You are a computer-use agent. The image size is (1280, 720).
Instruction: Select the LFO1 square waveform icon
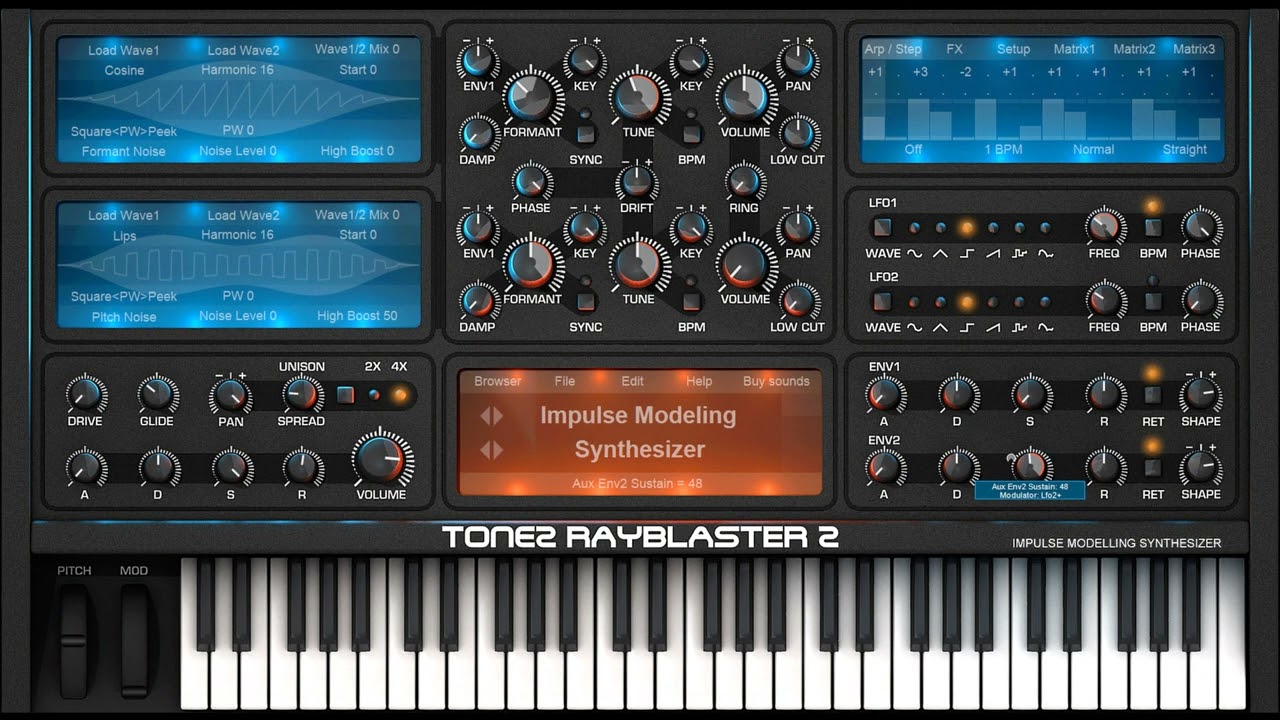[967, 253]
